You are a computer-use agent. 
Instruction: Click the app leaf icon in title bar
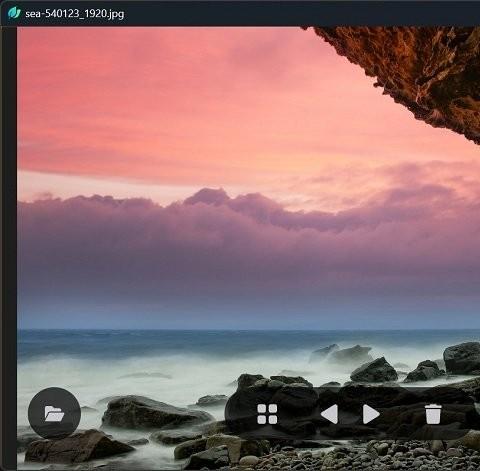pyautogui.click(x=14, y=13)
